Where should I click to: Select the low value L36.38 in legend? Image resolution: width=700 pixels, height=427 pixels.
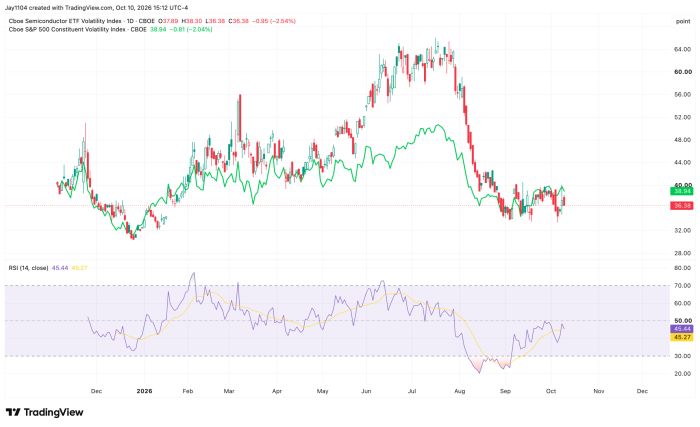click(x=215, y=21)
